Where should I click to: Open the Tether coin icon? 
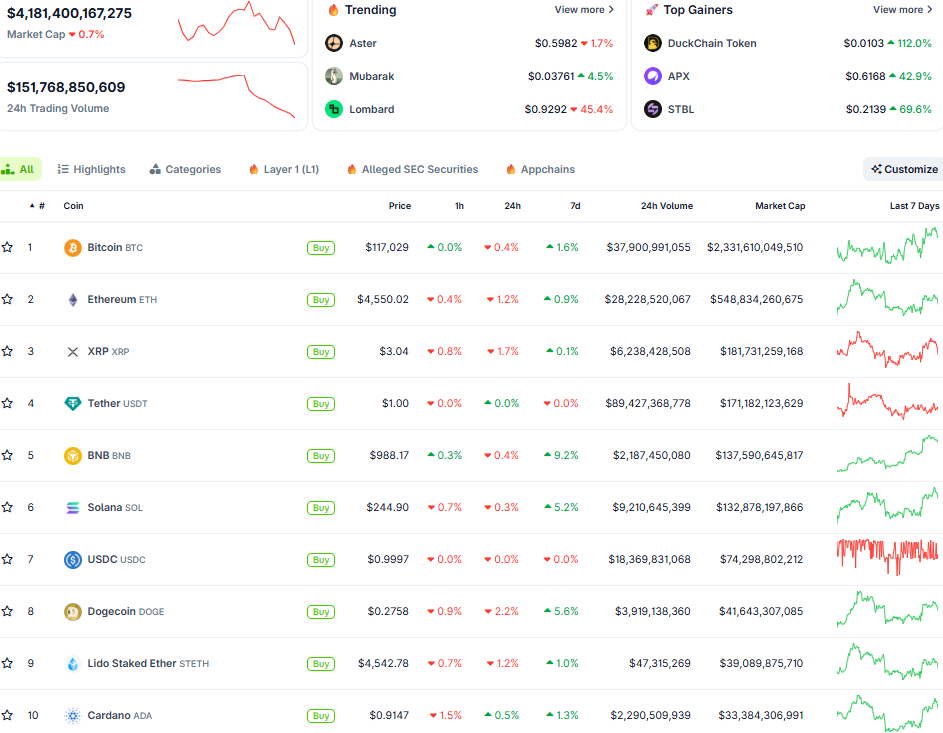point(71,402)
